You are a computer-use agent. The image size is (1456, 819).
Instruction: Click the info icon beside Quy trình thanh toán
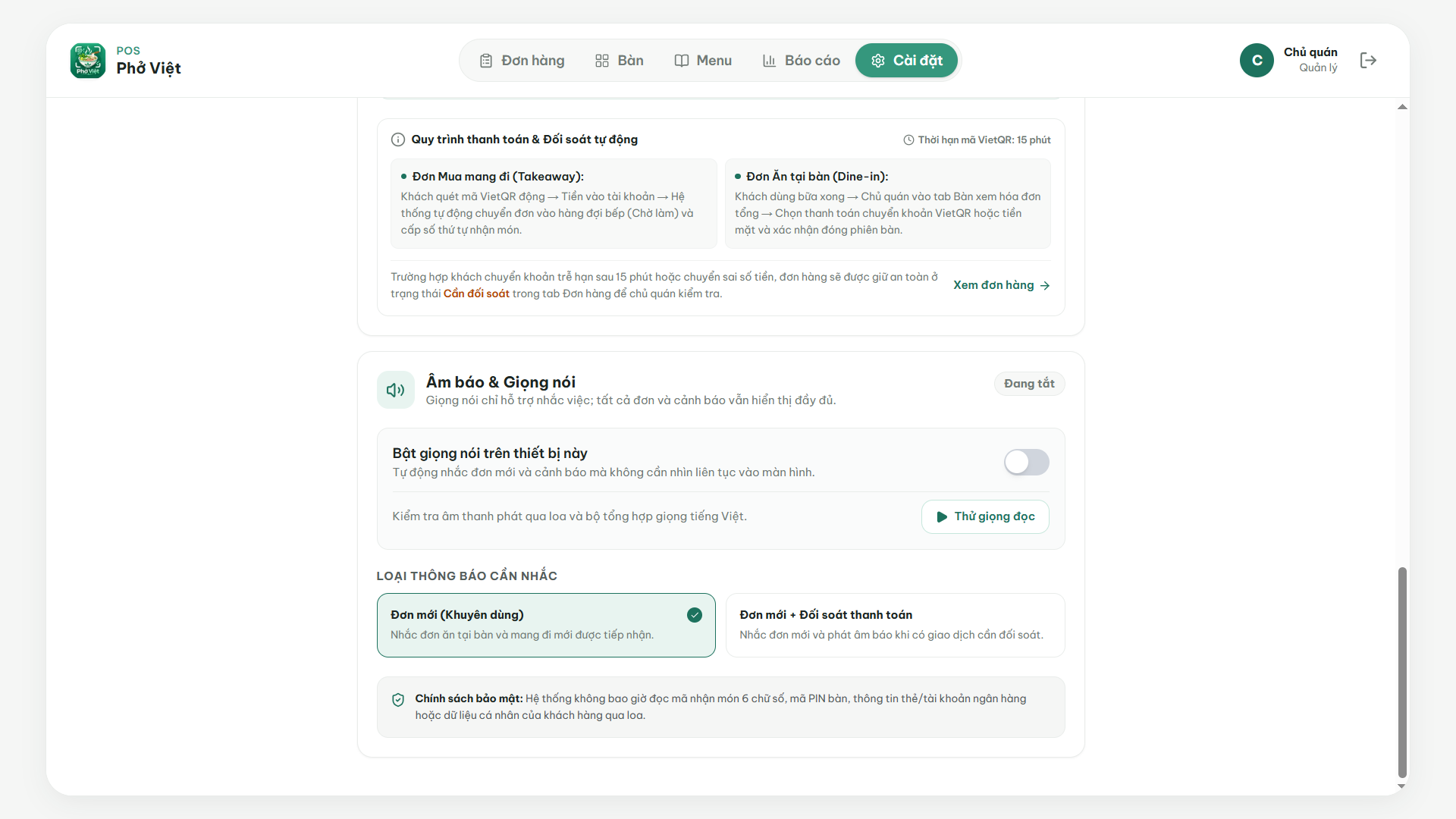[398, 140]
